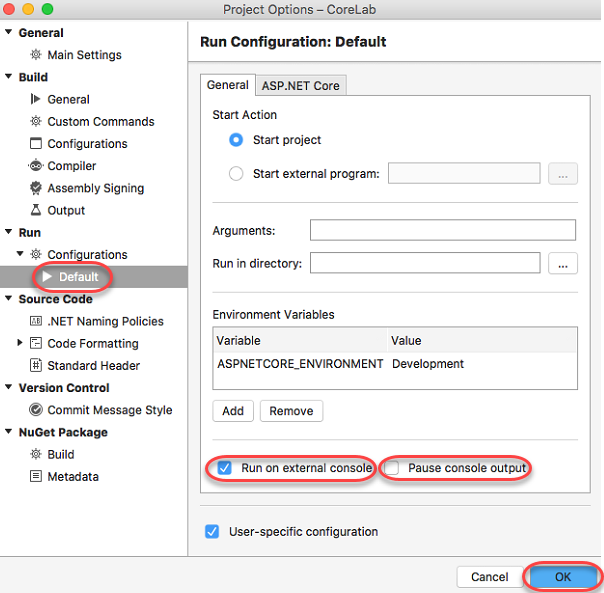Collapse the NuGet Package section
This screenshot has width=604, height=593.
8,432
